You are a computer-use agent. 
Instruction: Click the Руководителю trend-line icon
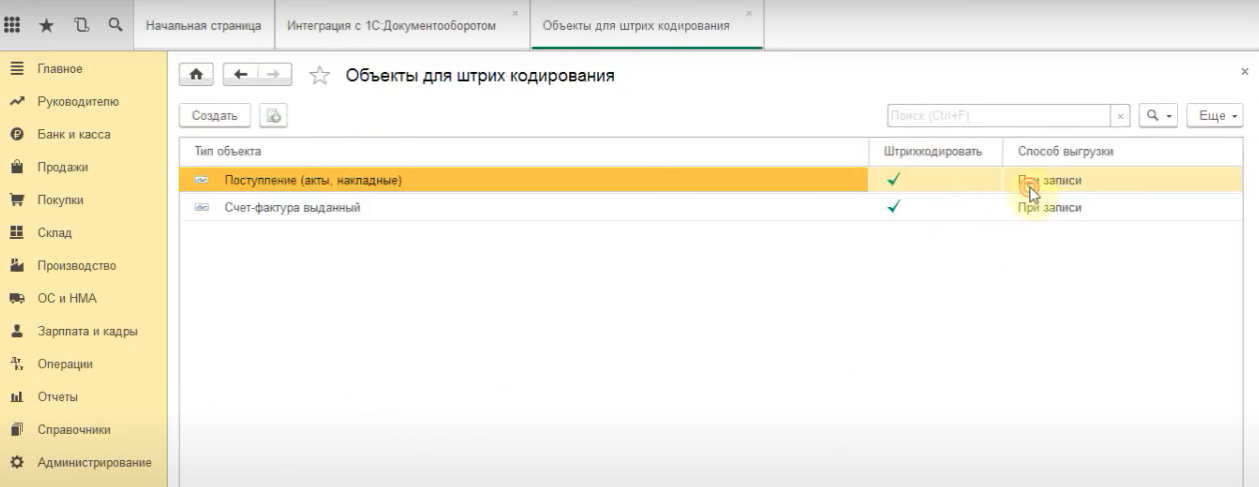(x=16, y=102)
